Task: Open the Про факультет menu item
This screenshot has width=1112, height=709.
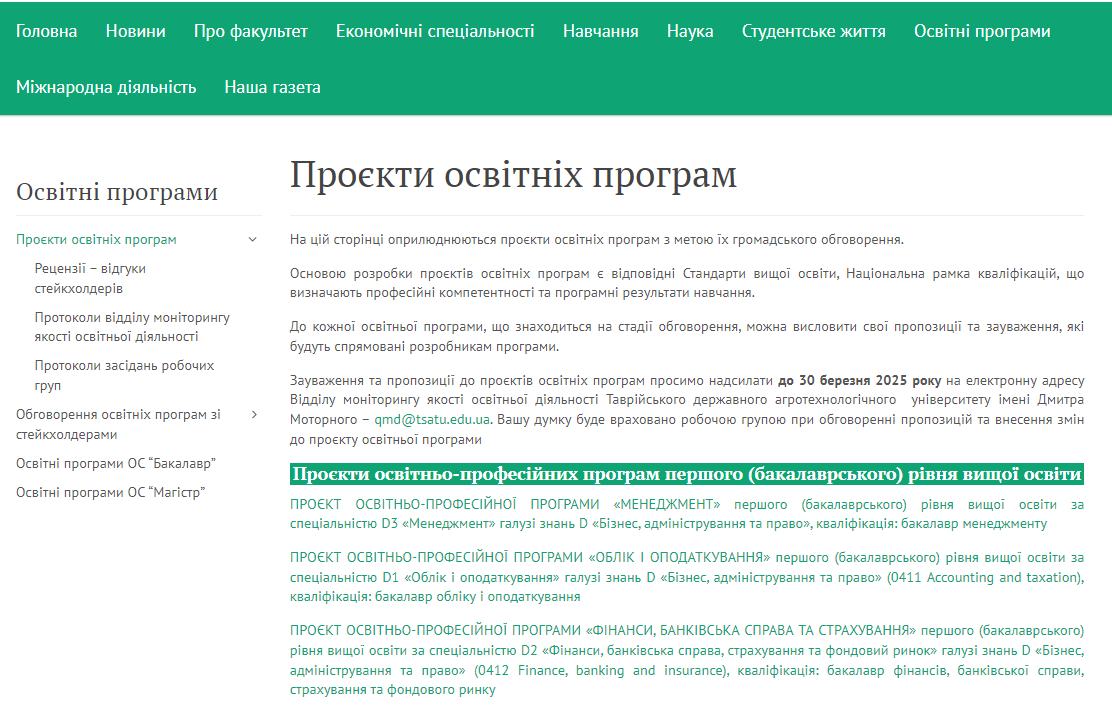Action: click(248, 31)
